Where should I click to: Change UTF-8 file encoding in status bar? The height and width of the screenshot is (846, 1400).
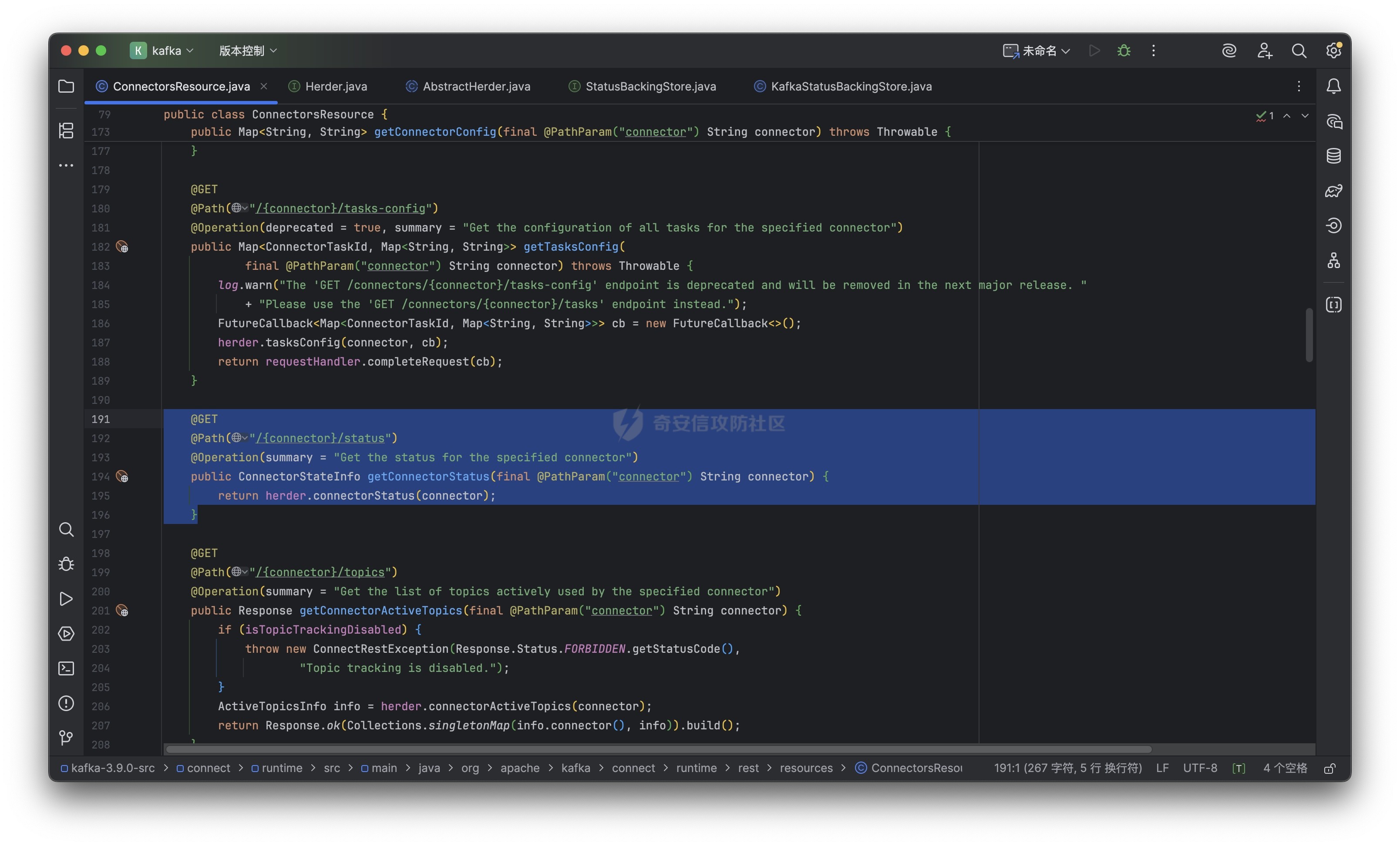tap(1200, 768)
